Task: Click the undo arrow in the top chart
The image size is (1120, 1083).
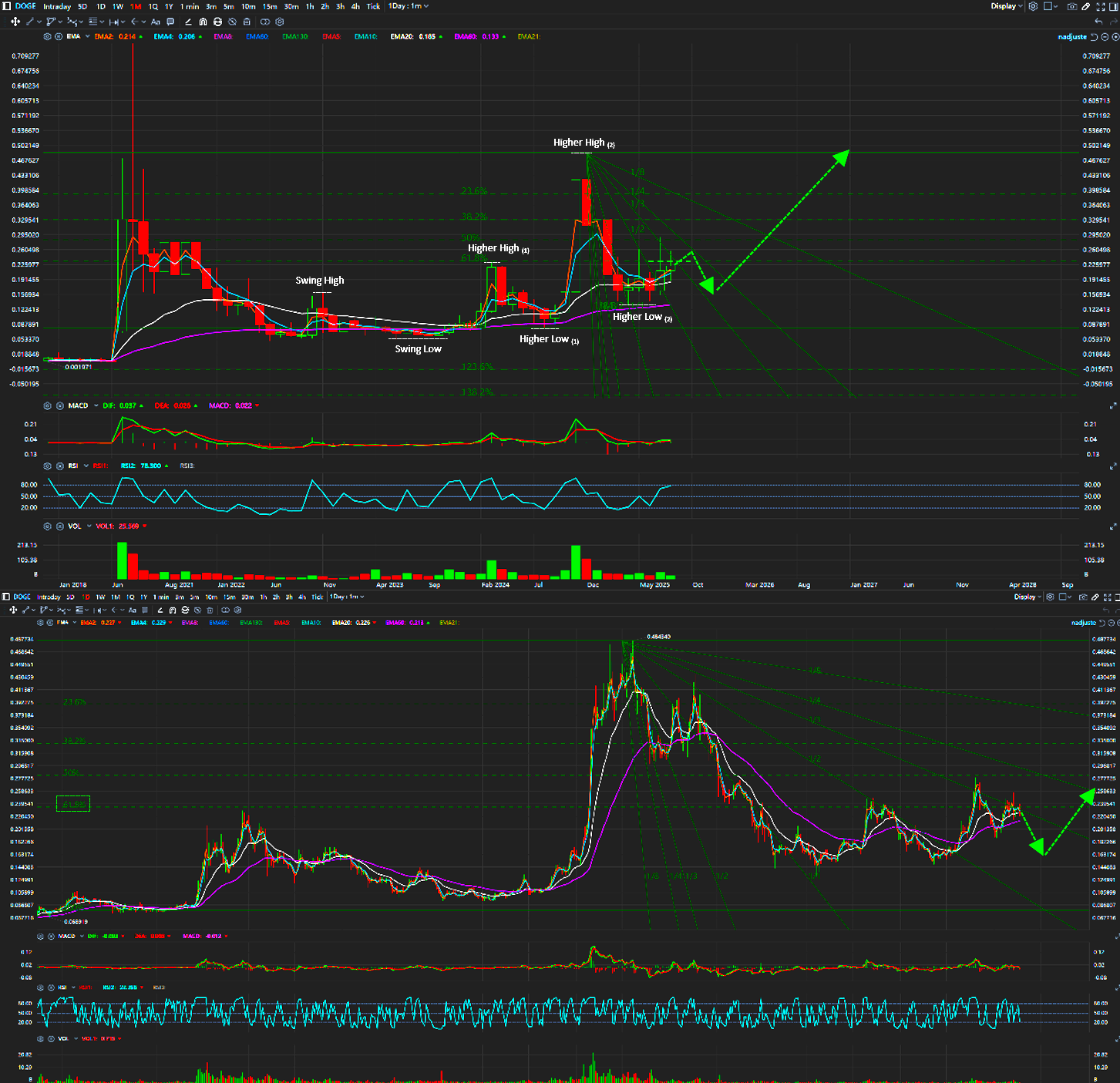Action: (x=1098, y=22)
